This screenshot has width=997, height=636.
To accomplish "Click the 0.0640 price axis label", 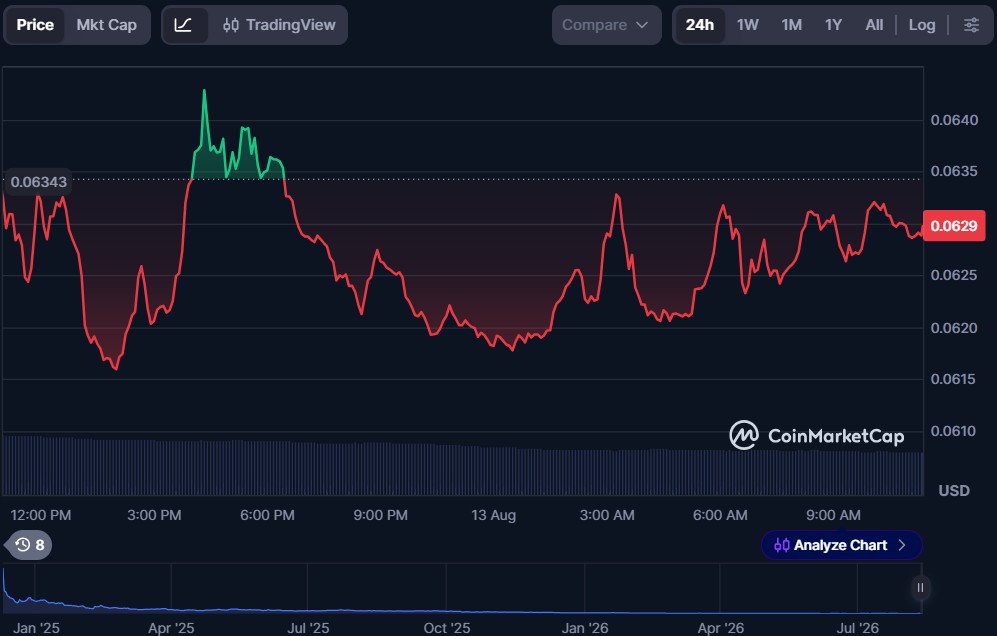I will point(954,120).
